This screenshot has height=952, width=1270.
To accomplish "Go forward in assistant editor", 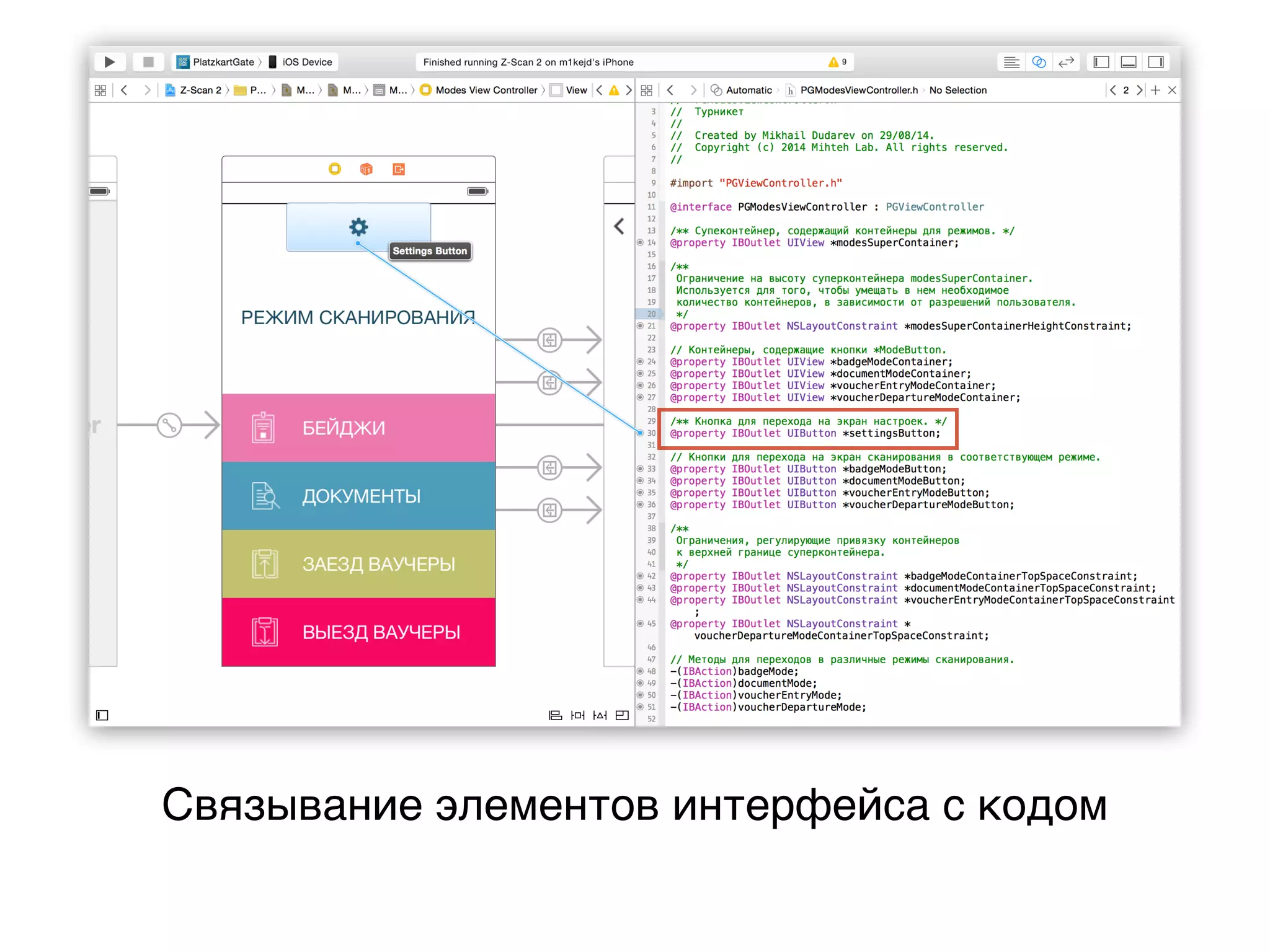I will (693, 90).
